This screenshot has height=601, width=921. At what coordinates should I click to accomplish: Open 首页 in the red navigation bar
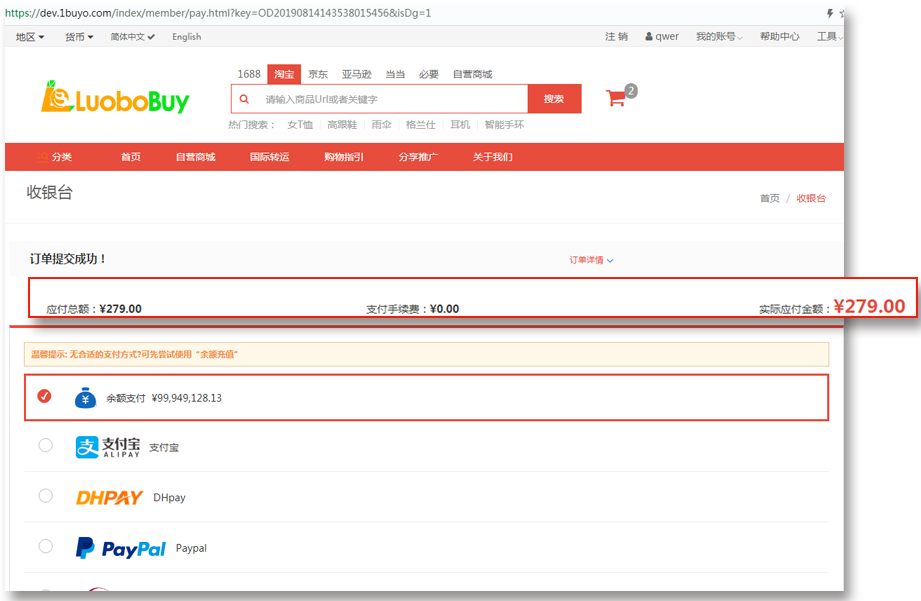pos(130,157)
